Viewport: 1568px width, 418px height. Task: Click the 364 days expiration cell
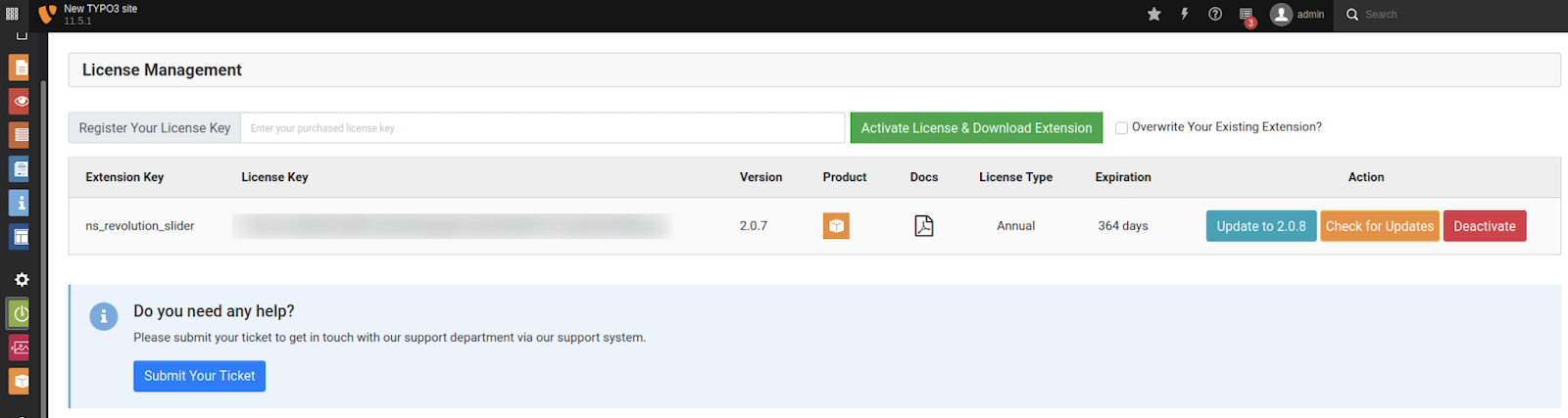(x=1123, y=226)
